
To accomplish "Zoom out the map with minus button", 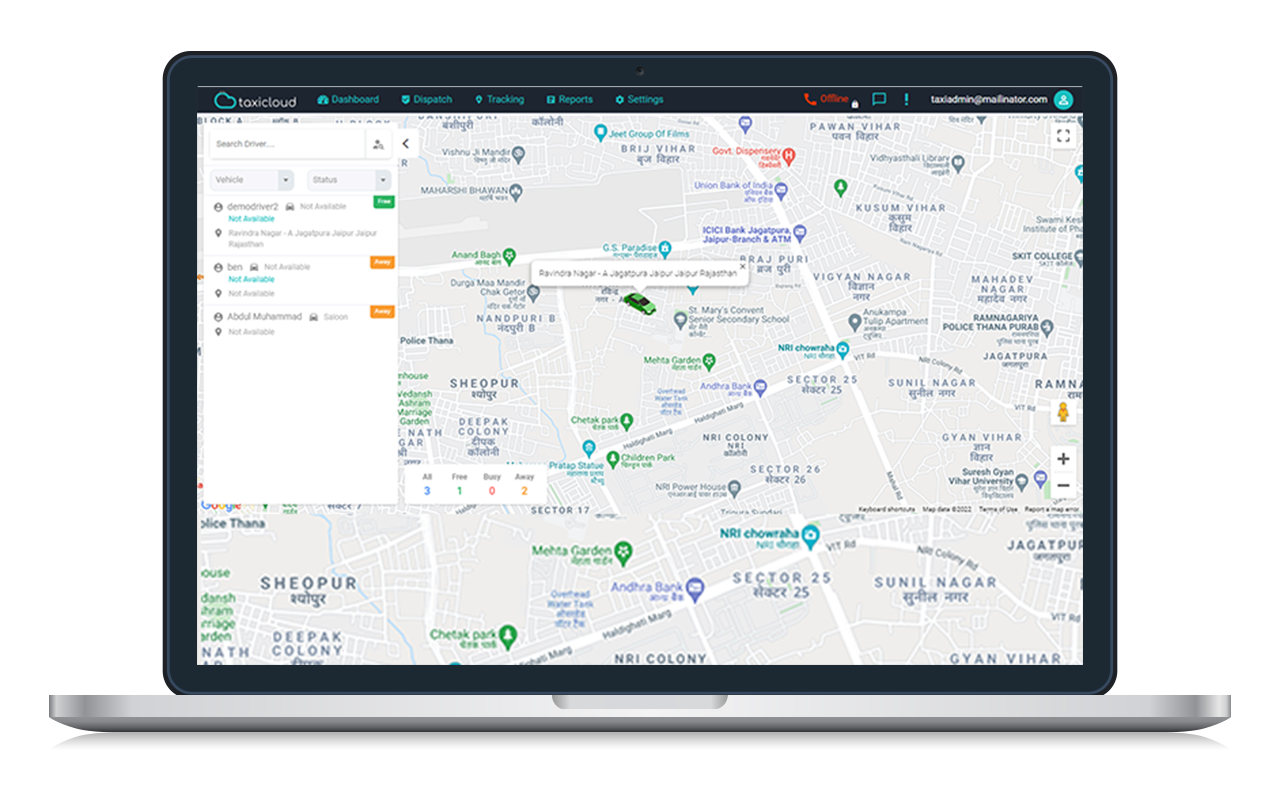I will 1063,486.
